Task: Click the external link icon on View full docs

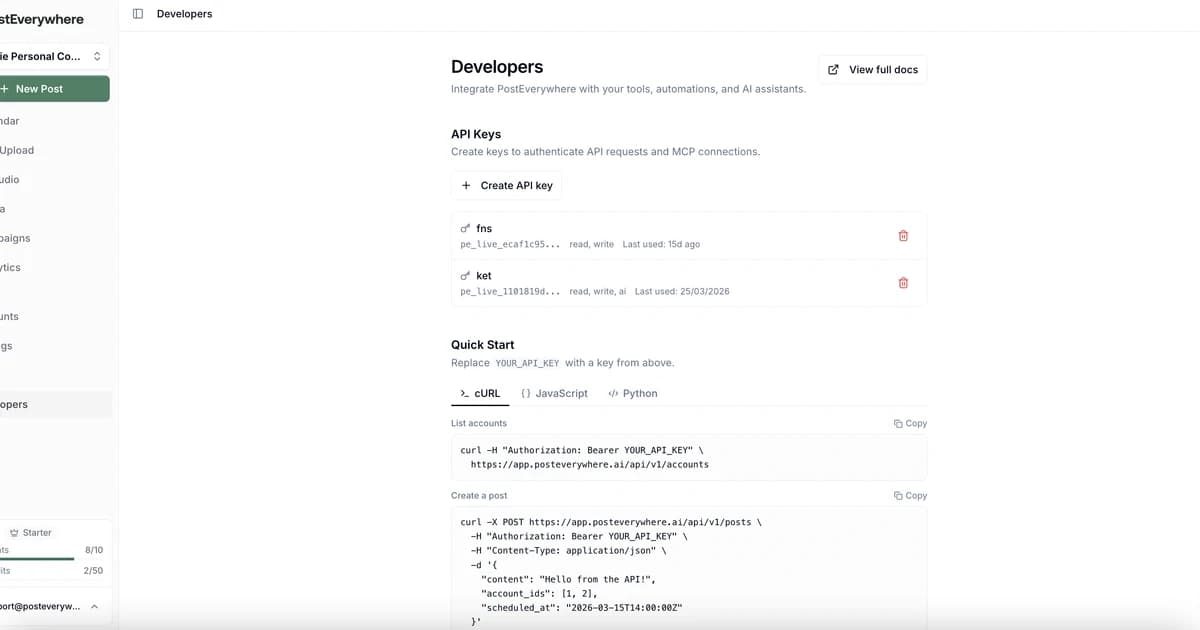Action: [832, 69]
